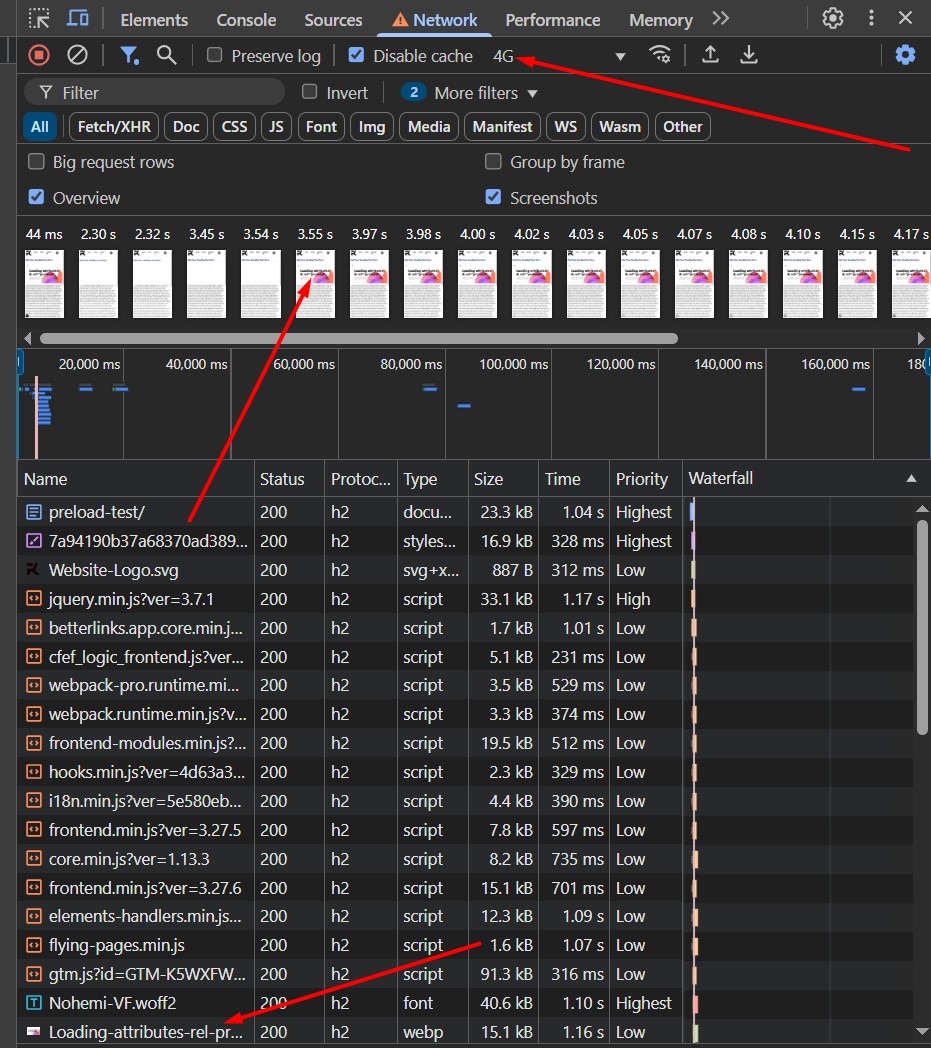Image resolution: width=931 pixels, height=1048 pixels.
Task: Show only Doc requests
Action: (186, 127)
